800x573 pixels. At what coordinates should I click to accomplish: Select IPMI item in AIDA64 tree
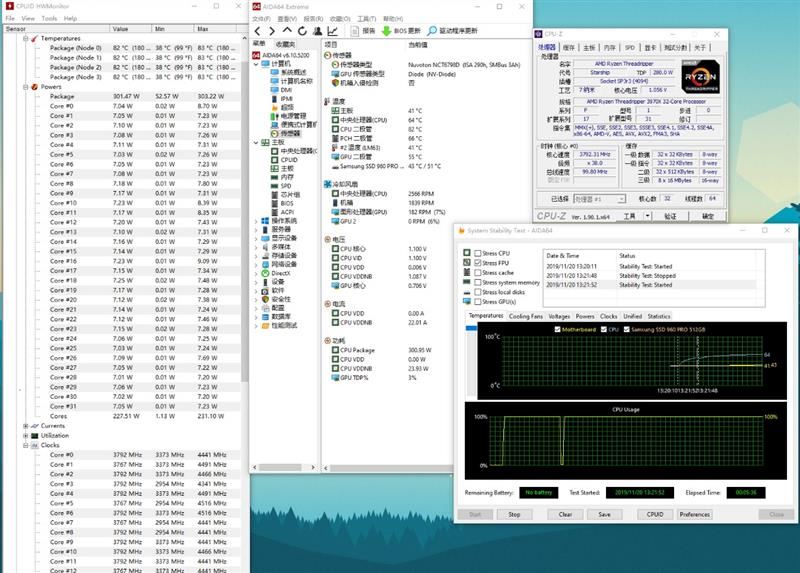pyautogui.click(x=282, y=98)
